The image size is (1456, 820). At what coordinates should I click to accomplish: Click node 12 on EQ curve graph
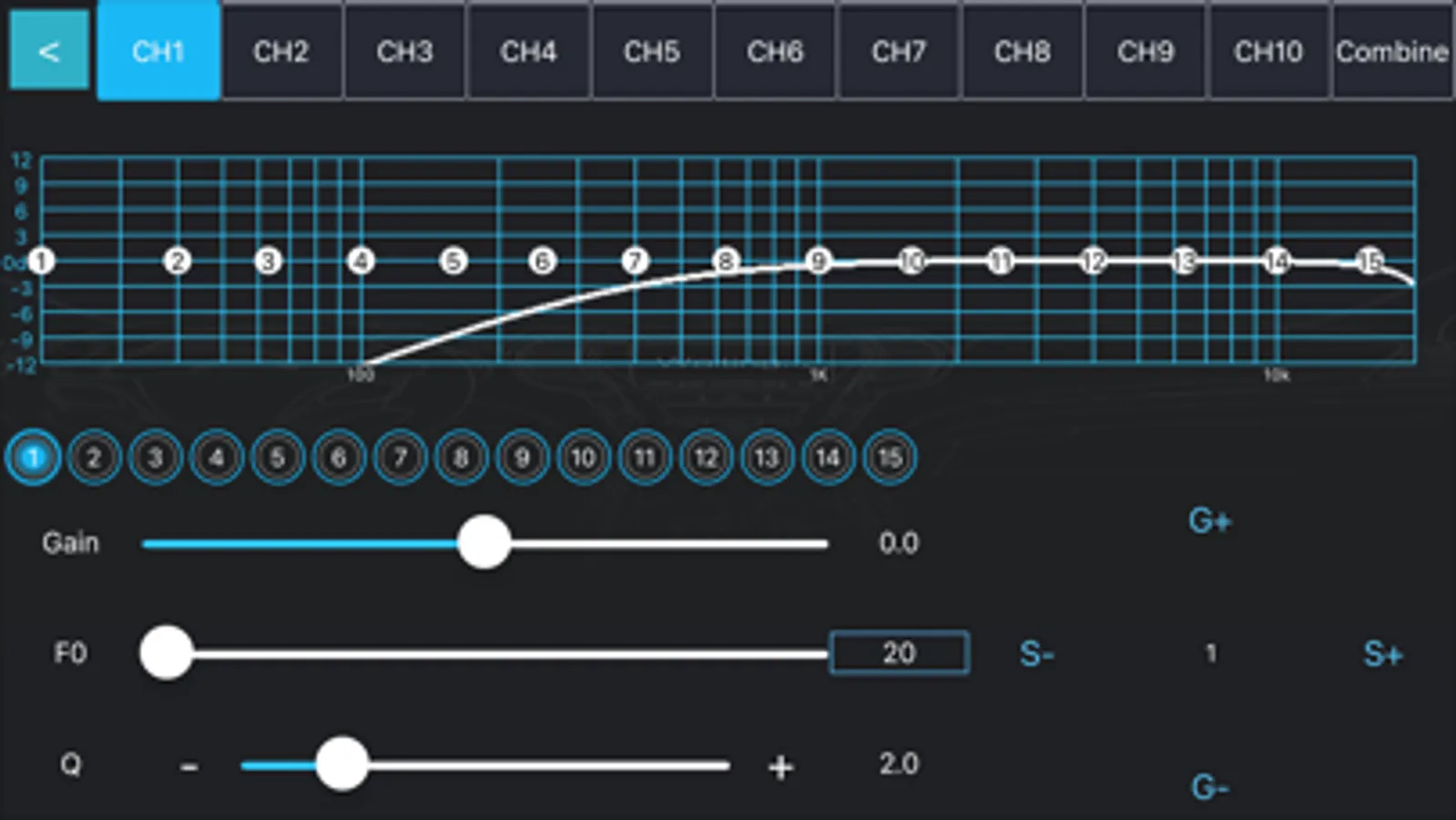click(x=1093, y=261)
